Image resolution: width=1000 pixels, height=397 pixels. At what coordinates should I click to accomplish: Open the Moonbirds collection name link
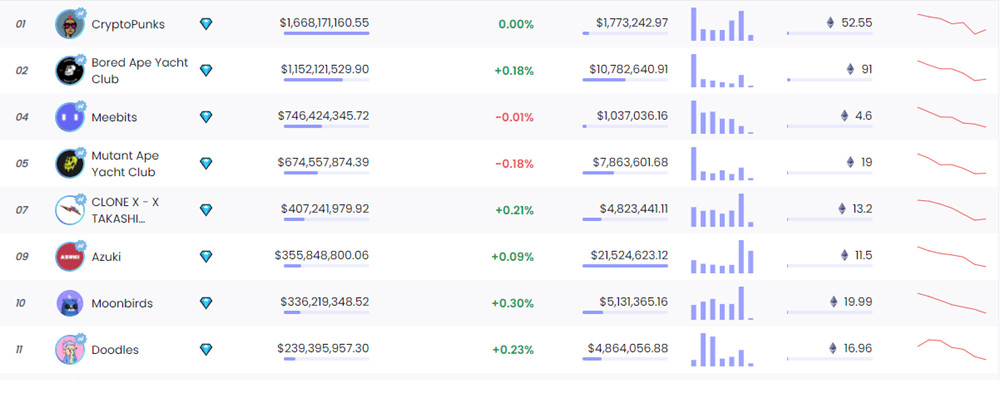coord(122,303)
